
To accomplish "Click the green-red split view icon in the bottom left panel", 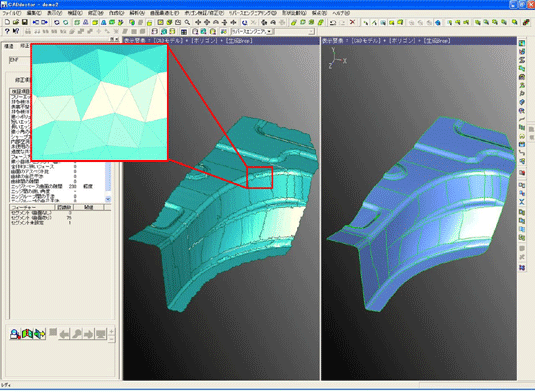I will [x=27, y=334].
